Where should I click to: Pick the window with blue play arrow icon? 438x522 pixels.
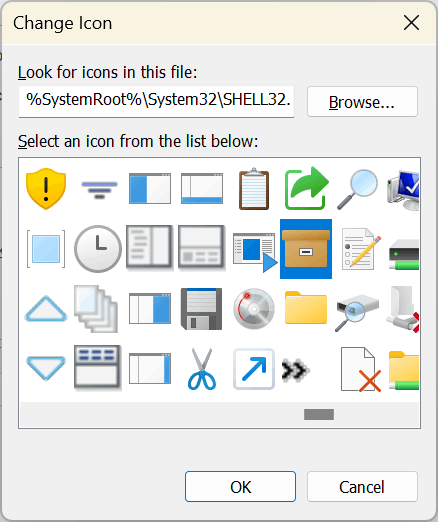pos(255,252)
